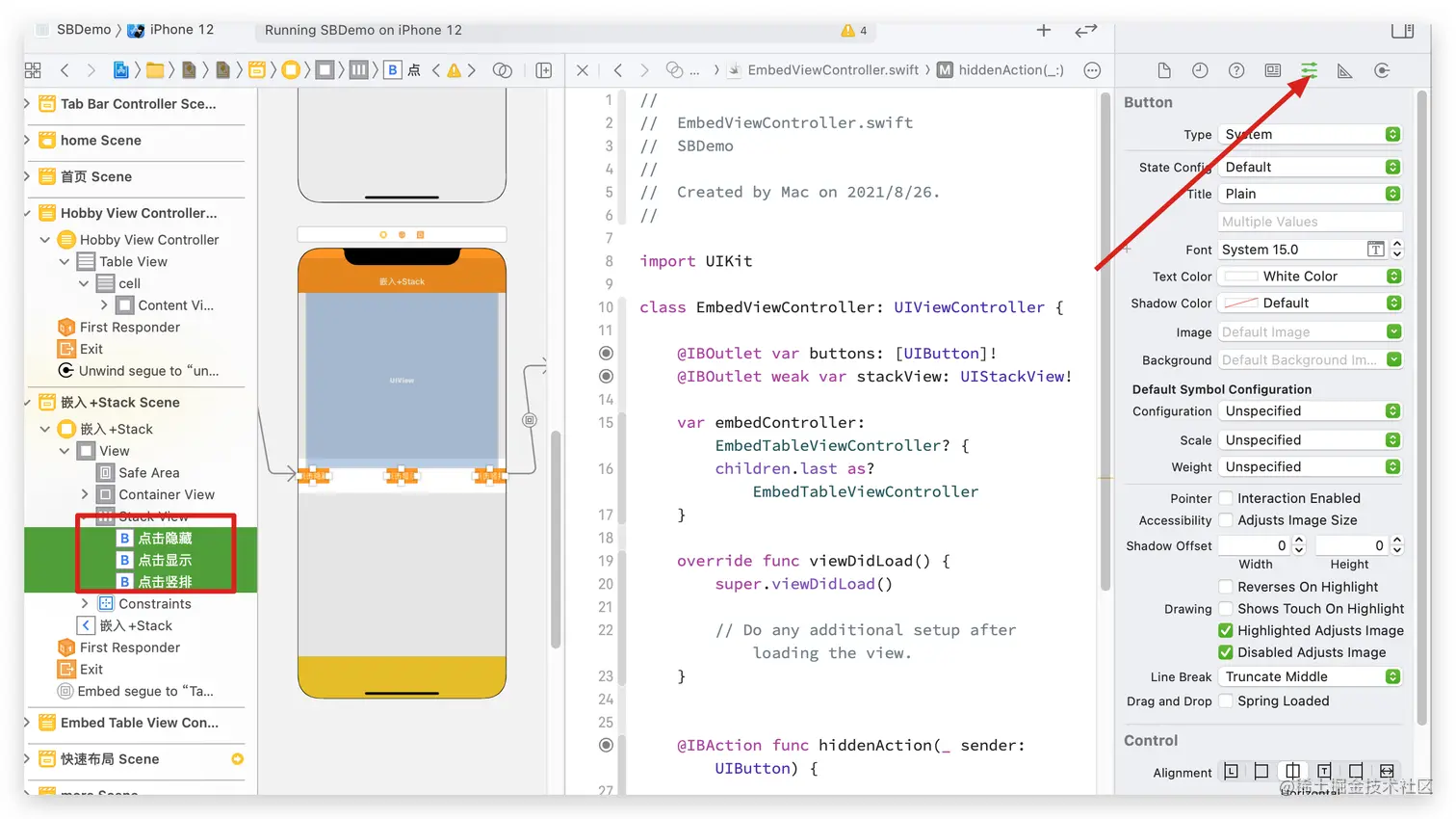The image size is (1456, 819).
Task: Toggle the inspectors panel icon at top right
Action: (1403, 30)
